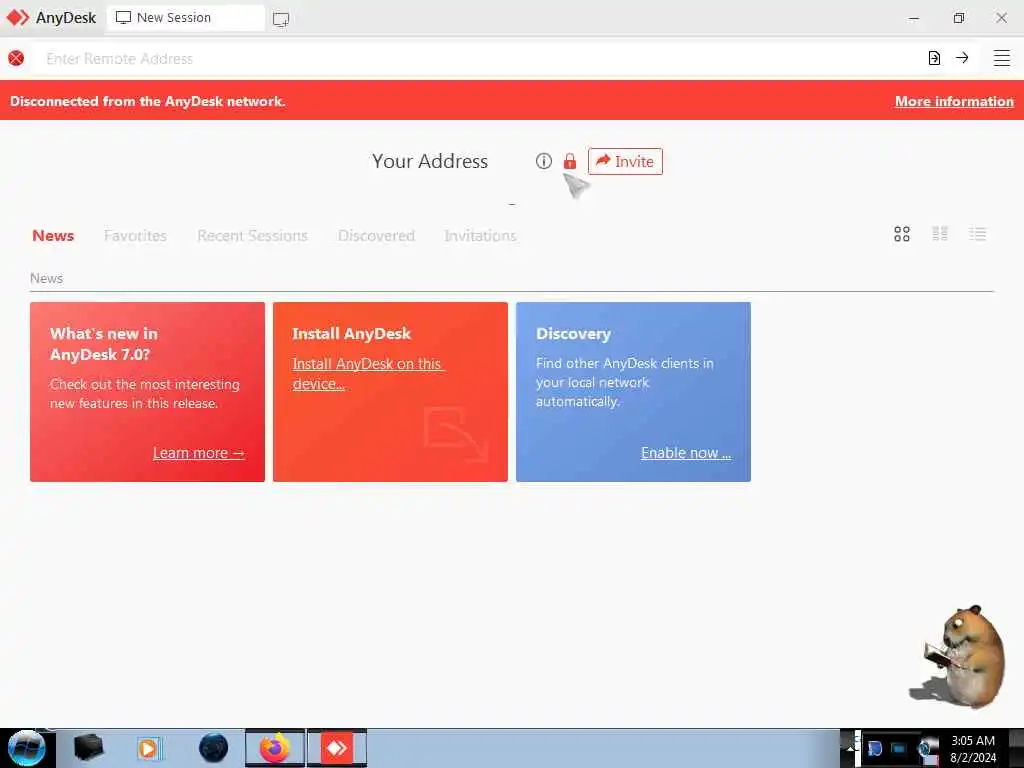Click the AnyDesk taskbar icon
This screenshot has height=768, width=1024.
[x=337, y=748]
